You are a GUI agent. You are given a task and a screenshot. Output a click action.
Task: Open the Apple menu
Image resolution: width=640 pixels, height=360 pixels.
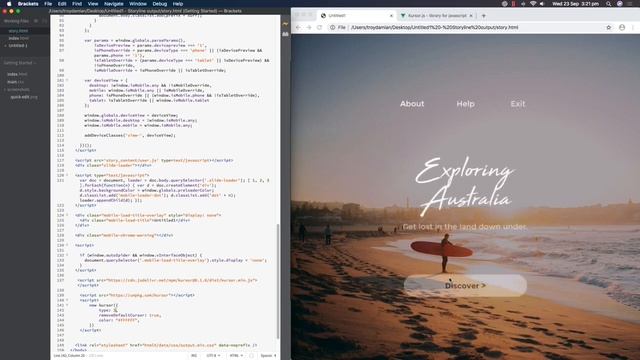[9, 4]
